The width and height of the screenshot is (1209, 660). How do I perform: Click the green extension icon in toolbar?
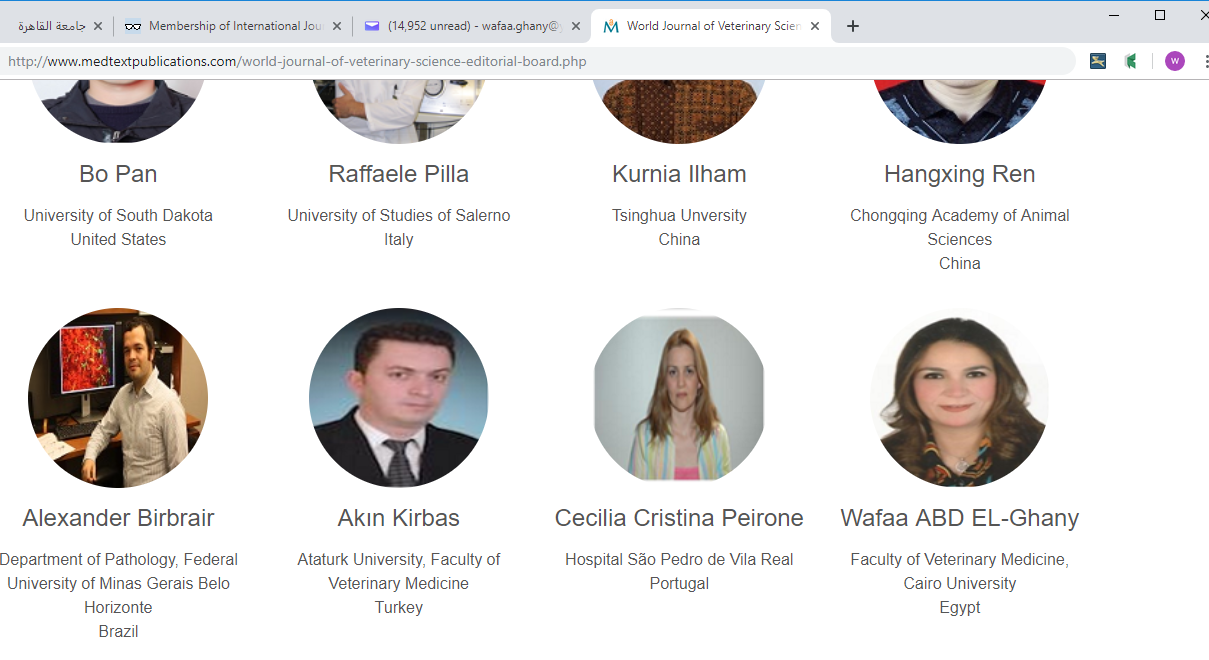click(x=1131, y=61)
